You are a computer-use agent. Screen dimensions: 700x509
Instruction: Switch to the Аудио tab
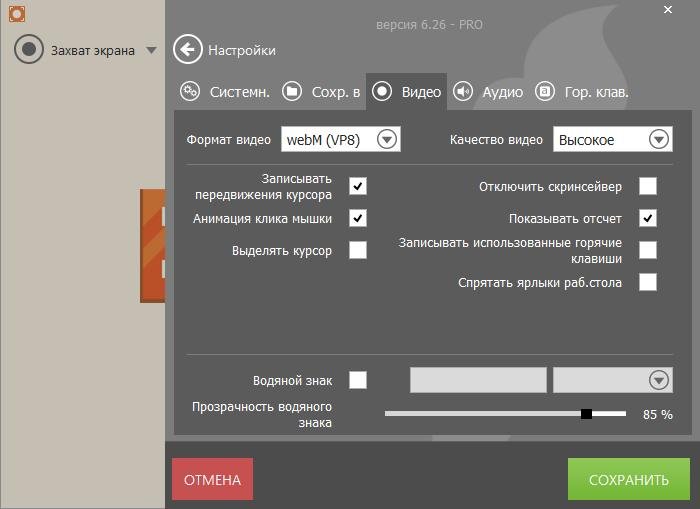coord(502,92)
